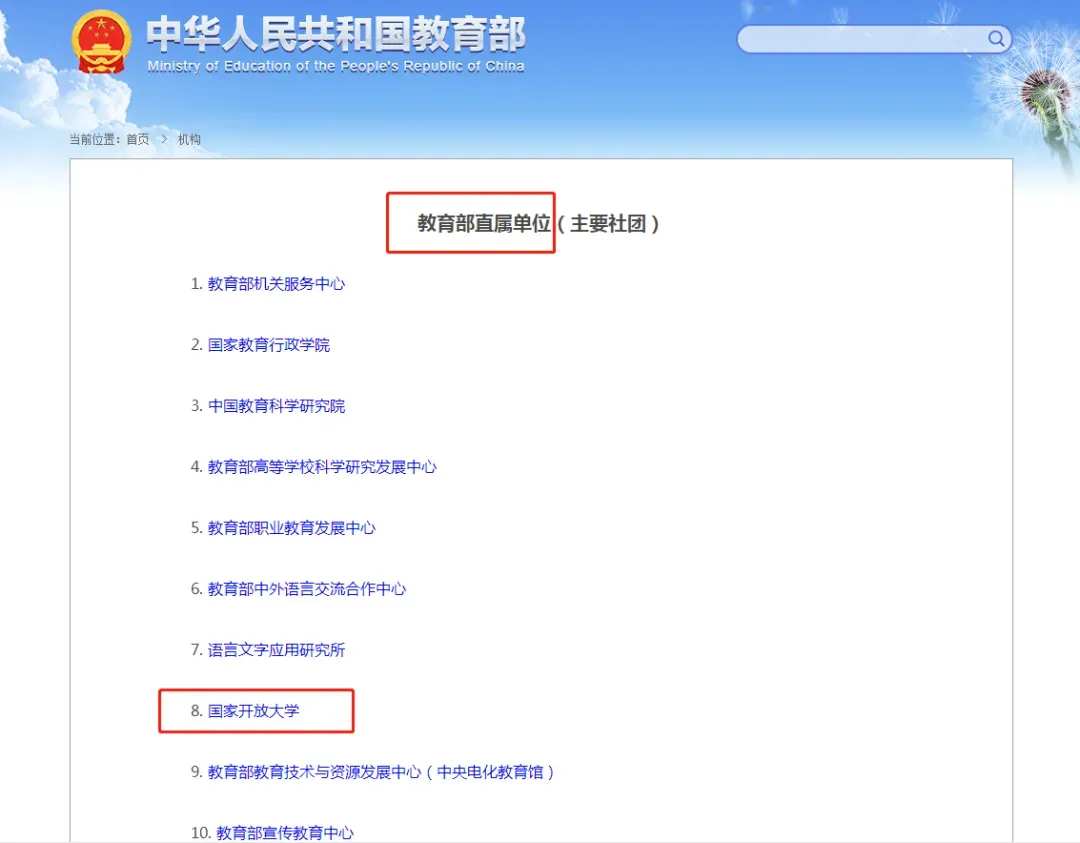The height and width of the screenshot is (843, 1080).
Task: Open 教育部宣传教育中心 link
Action: click(284, 833)
